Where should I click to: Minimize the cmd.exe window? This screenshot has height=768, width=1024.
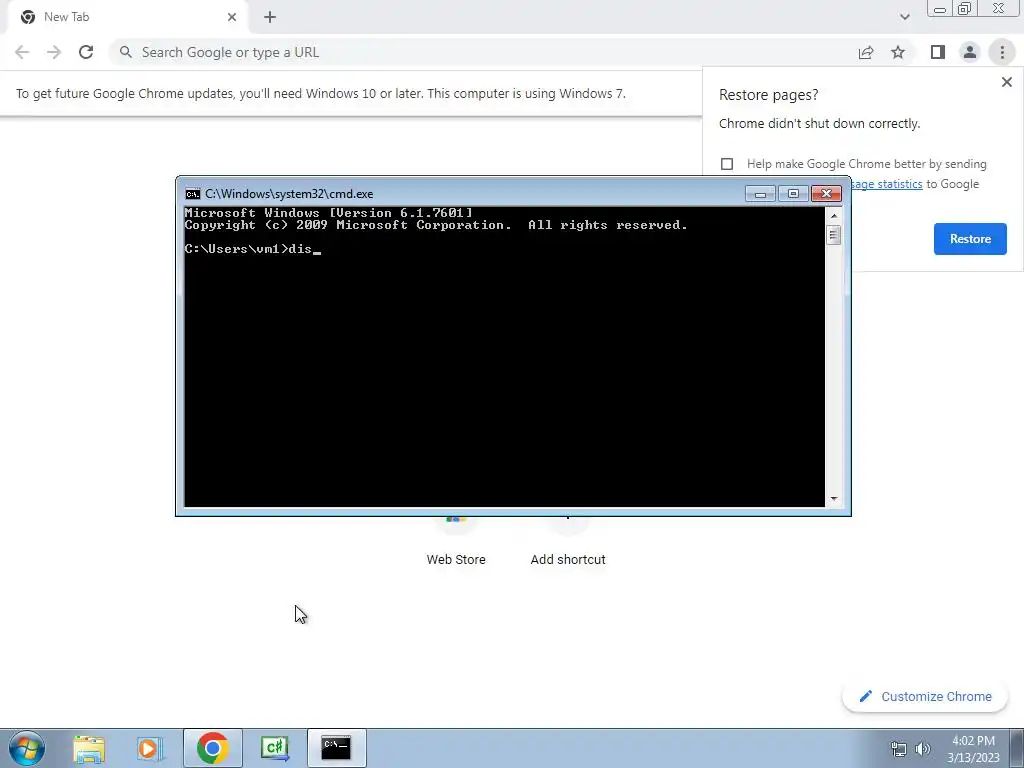click(x=760, y=194)
